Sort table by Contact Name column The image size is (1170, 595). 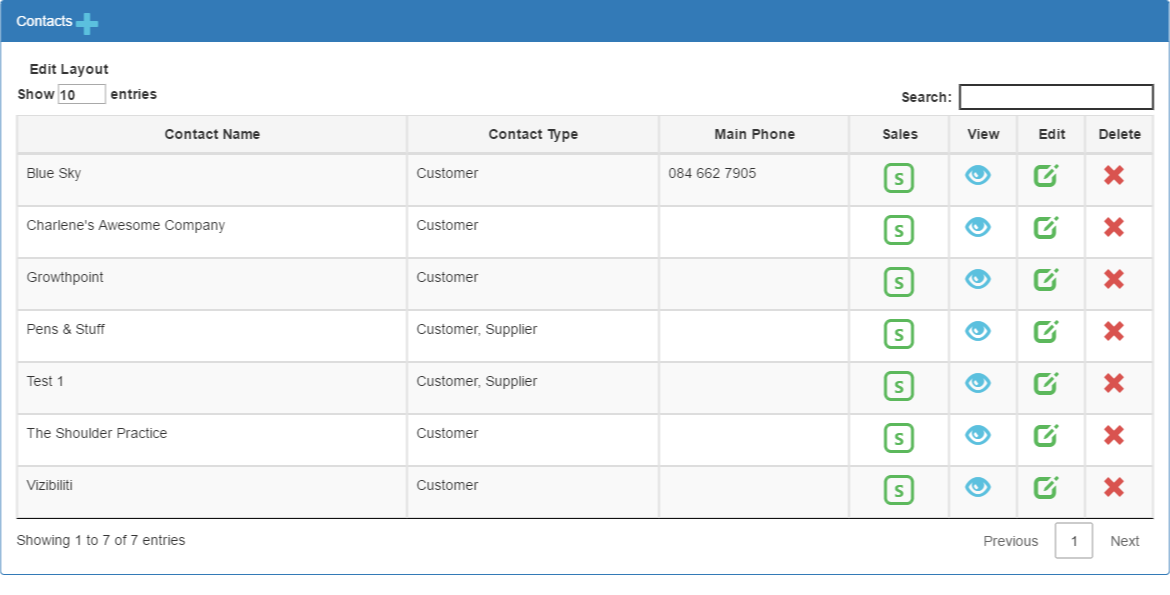tap(212, 134)
